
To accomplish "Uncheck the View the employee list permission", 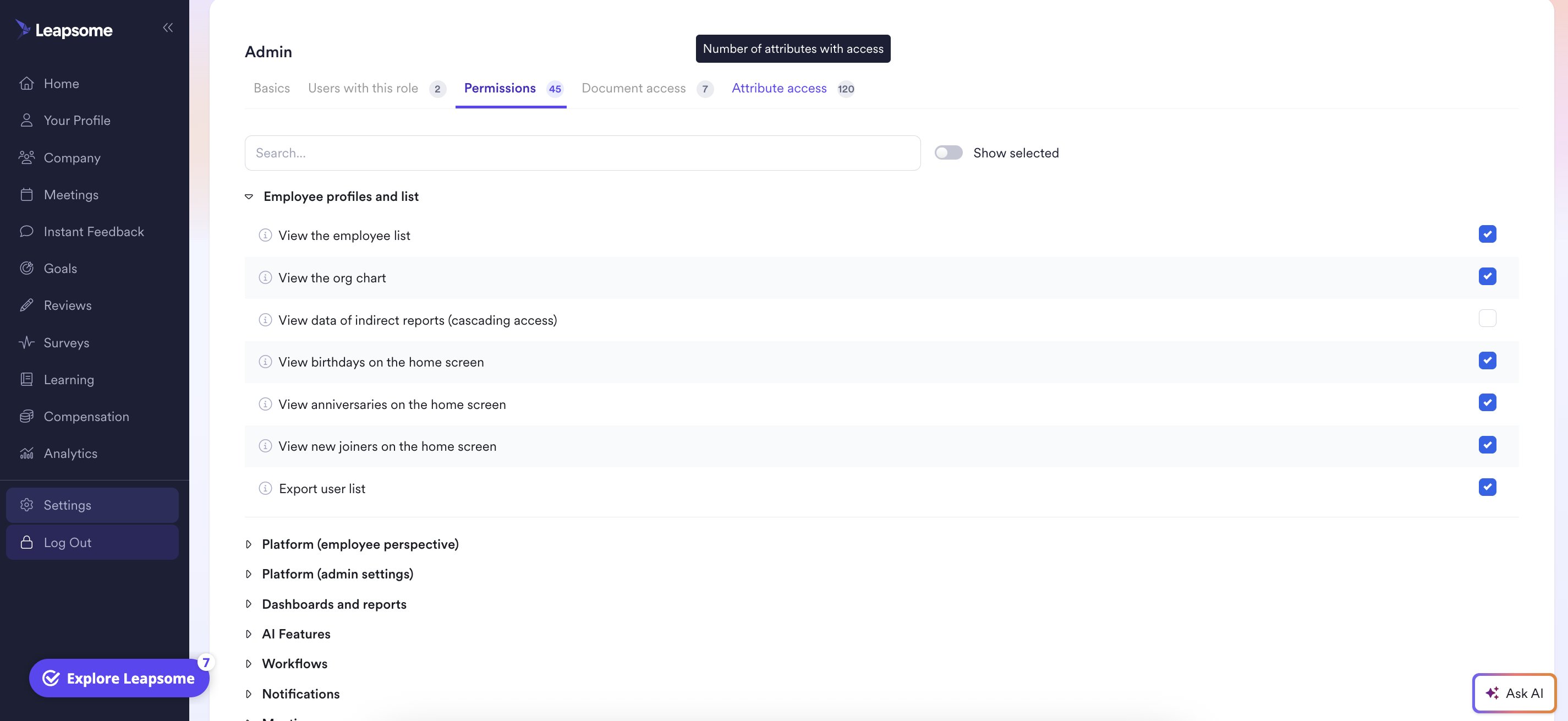I will click(1487, 234).
